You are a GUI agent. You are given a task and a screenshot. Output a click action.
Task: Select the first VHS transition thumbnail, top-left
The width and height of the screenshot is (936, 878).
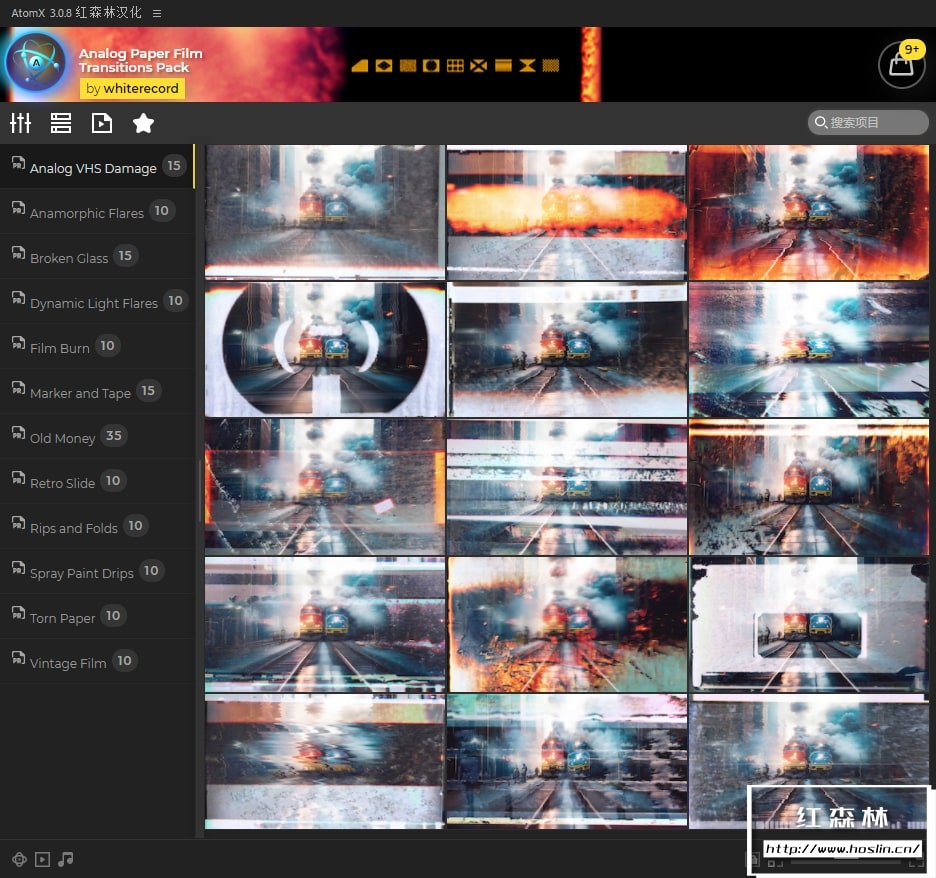click(x=325, y=212)
